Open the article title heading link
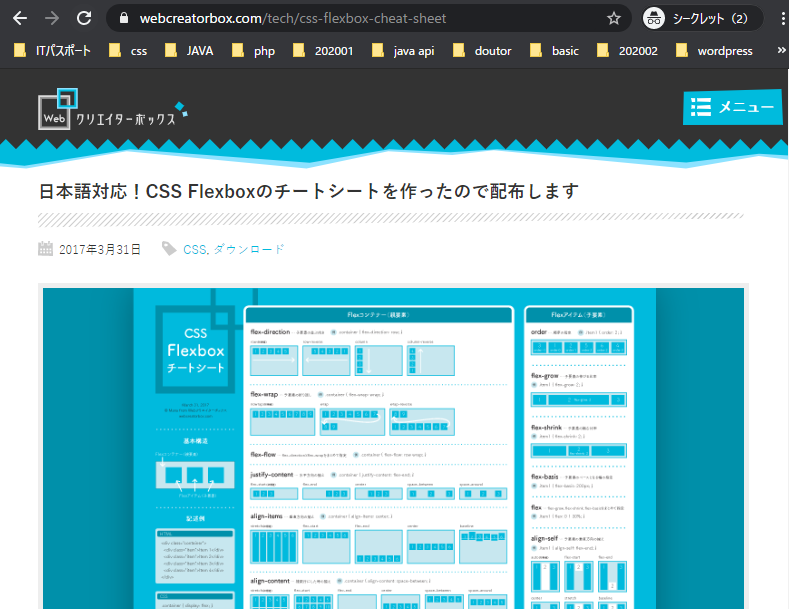The width and height of the screenshot is (789, 609). (x=308, y=191)
